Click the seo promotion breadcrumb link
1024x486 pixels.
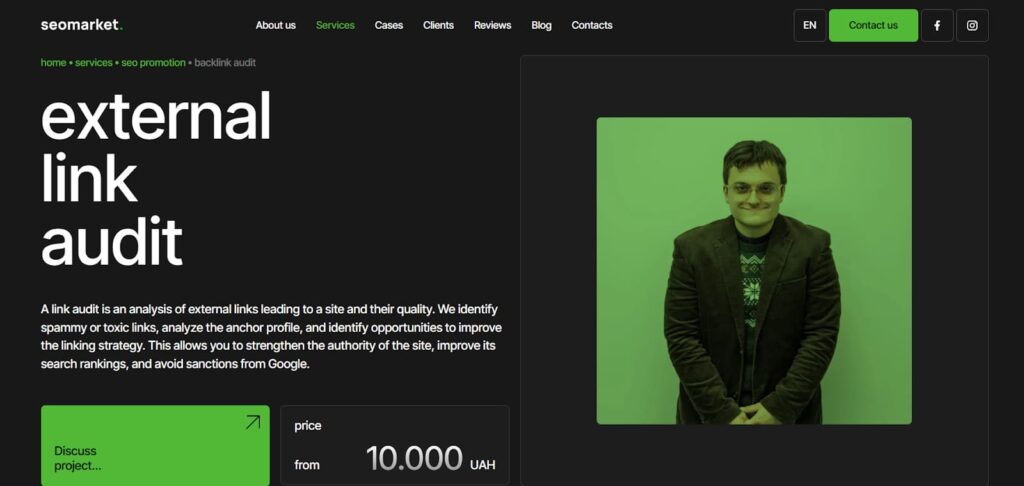pyautogui.click(x=153, y=63)
